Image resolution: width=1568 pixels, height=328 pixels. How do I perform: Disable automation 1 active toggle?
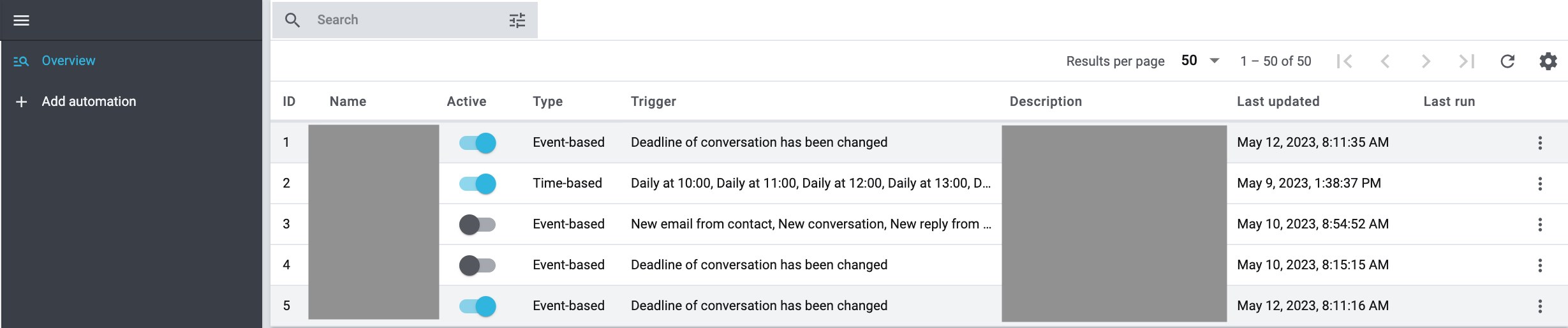tap(477, 143)
